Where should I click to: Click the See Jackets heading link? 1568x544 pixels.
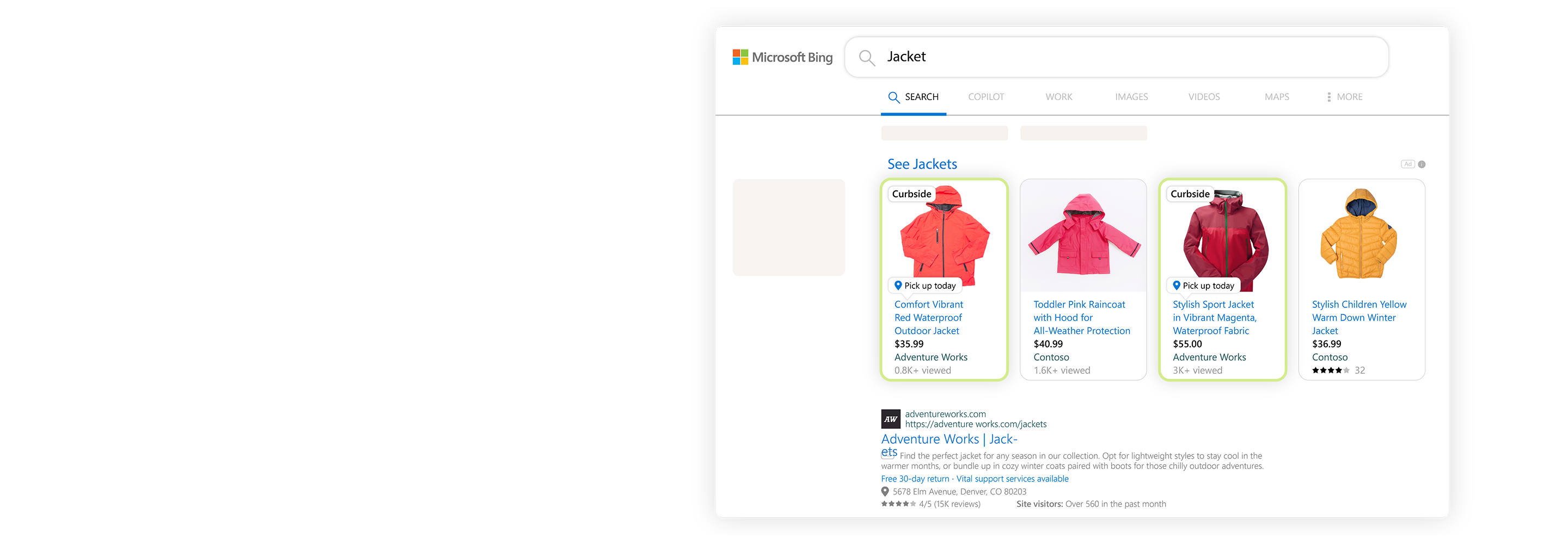click(922, 164)
